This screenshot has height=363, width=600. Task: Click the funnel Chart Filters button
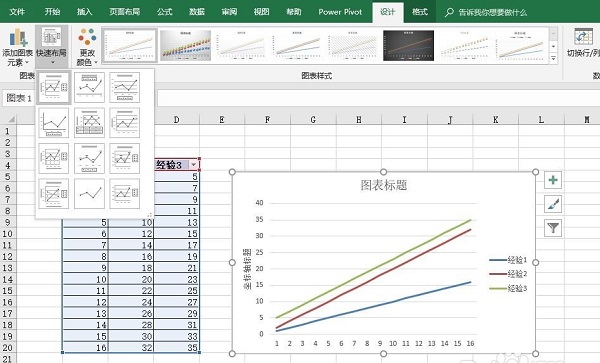(553, 228)
